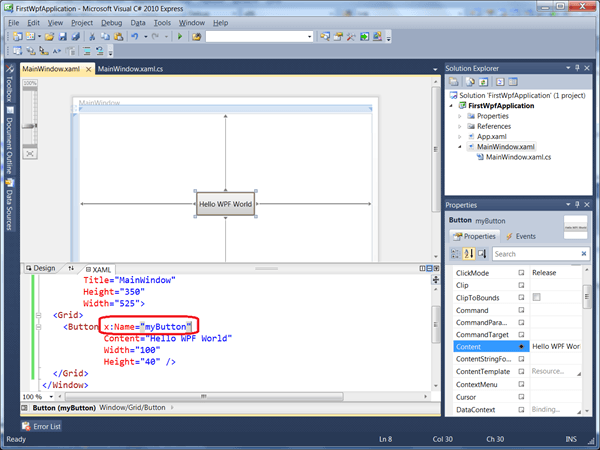Pin the Solution Explorer panel

coord(577,68)
